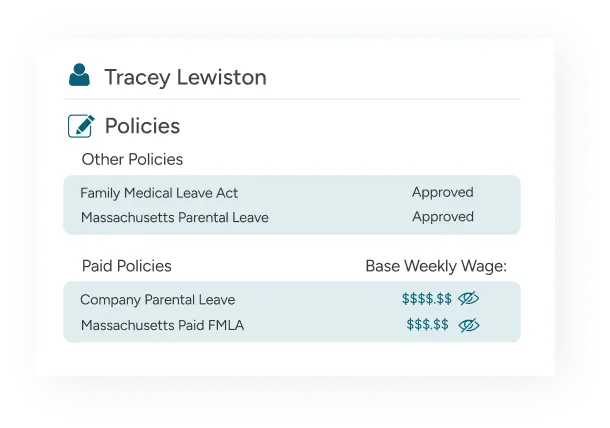Show the Massachusetts Paid FMLA weekly wage
The height and width of the screenshot is (428, 610).
coord(469,325)
